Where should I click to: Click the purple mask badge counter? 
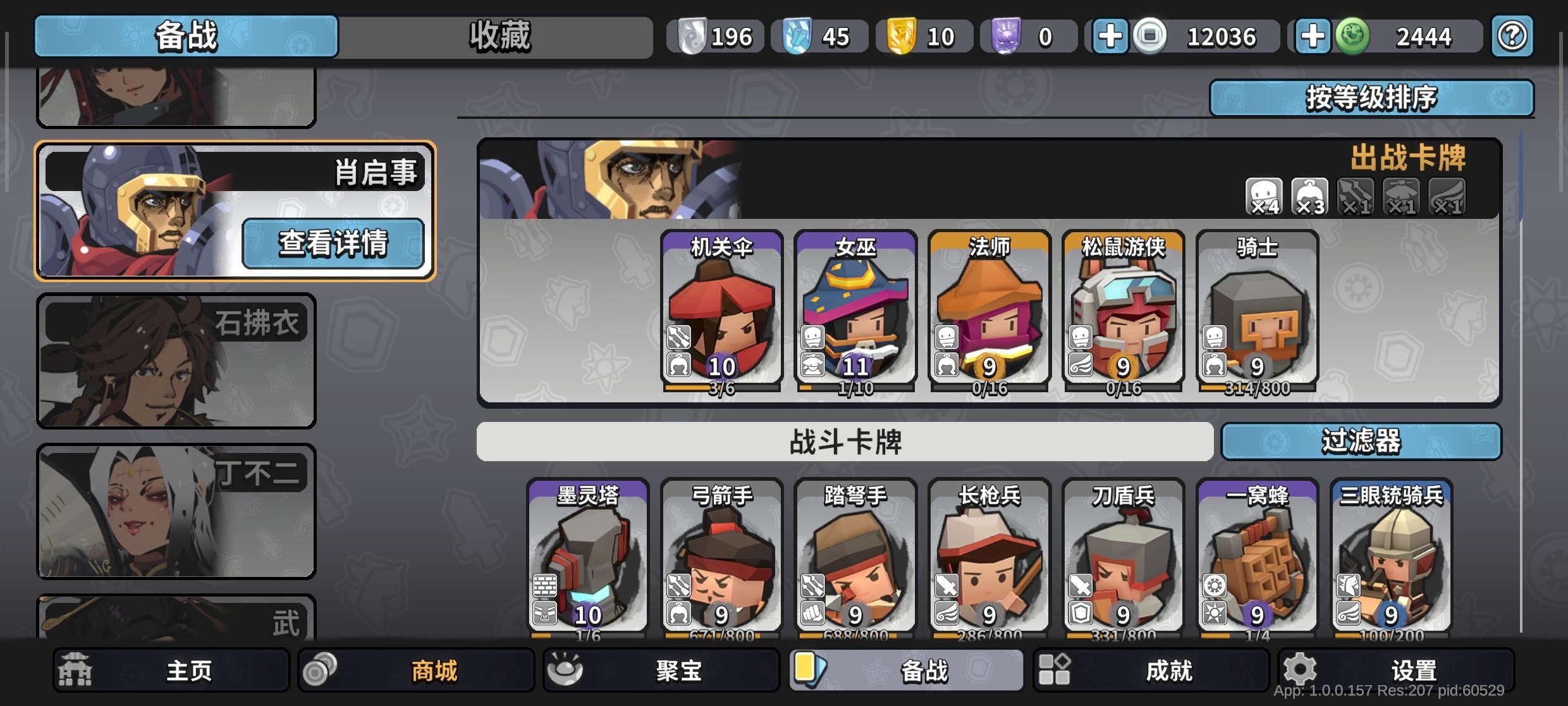tap(1028, 37)
